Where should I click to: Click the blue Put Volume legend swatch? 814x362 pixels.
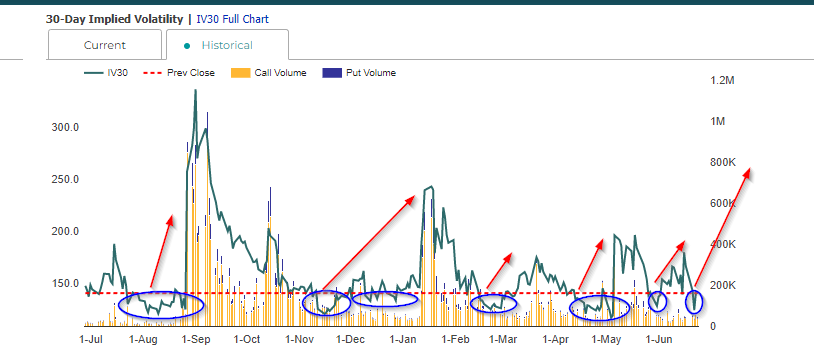click(332, 73)
